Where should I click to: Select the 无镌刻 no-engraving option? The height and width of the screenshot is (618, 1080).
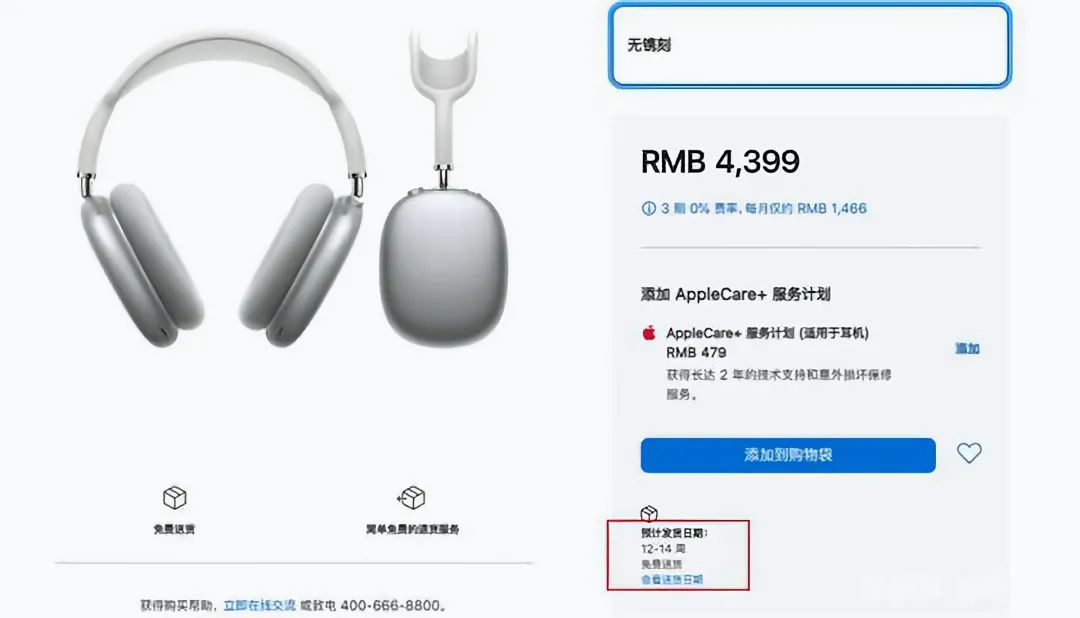[809, 45]
